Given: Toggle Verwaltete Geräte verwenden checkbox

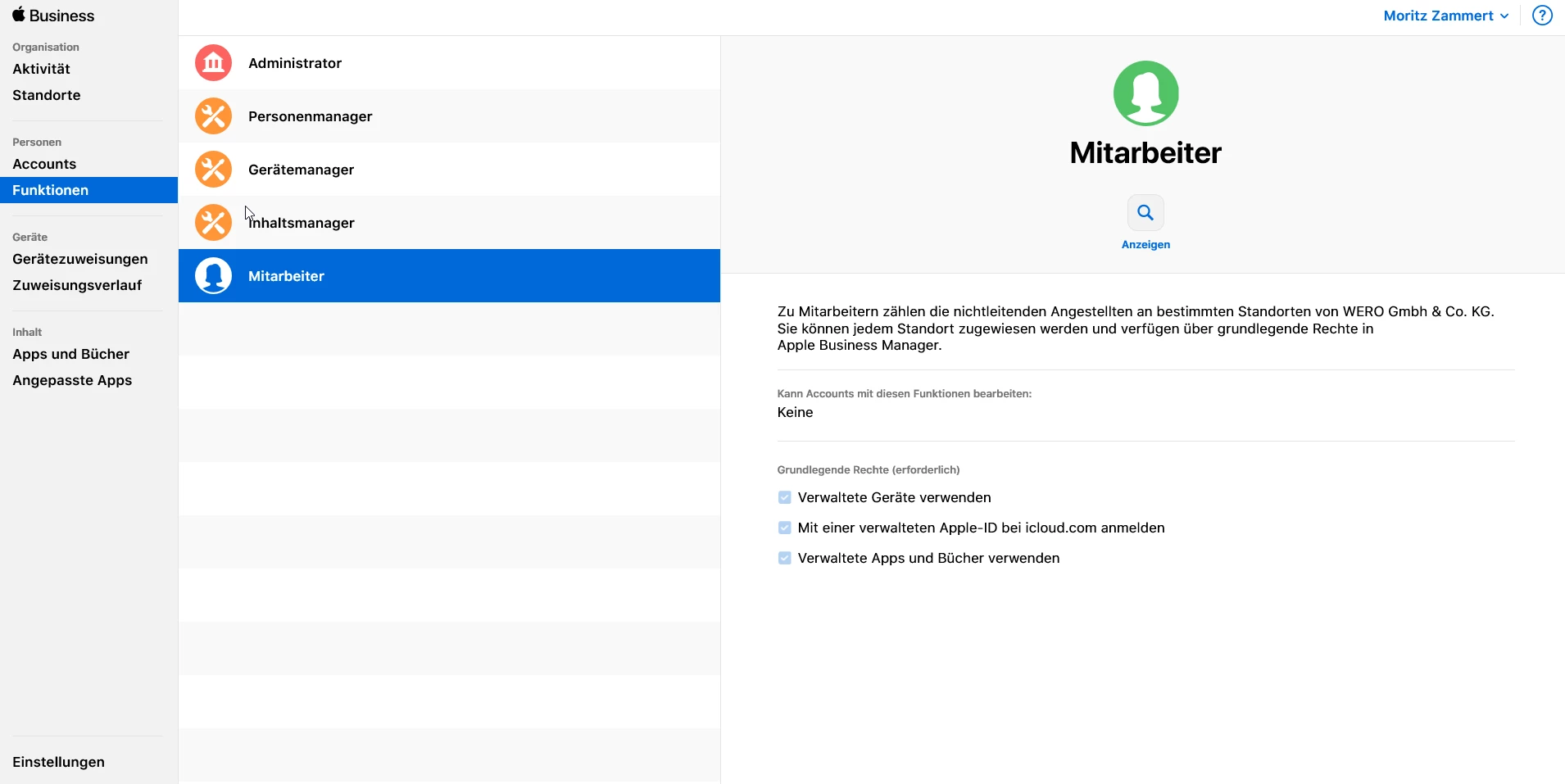Looking at the screenshot, I should click(784, 497).
